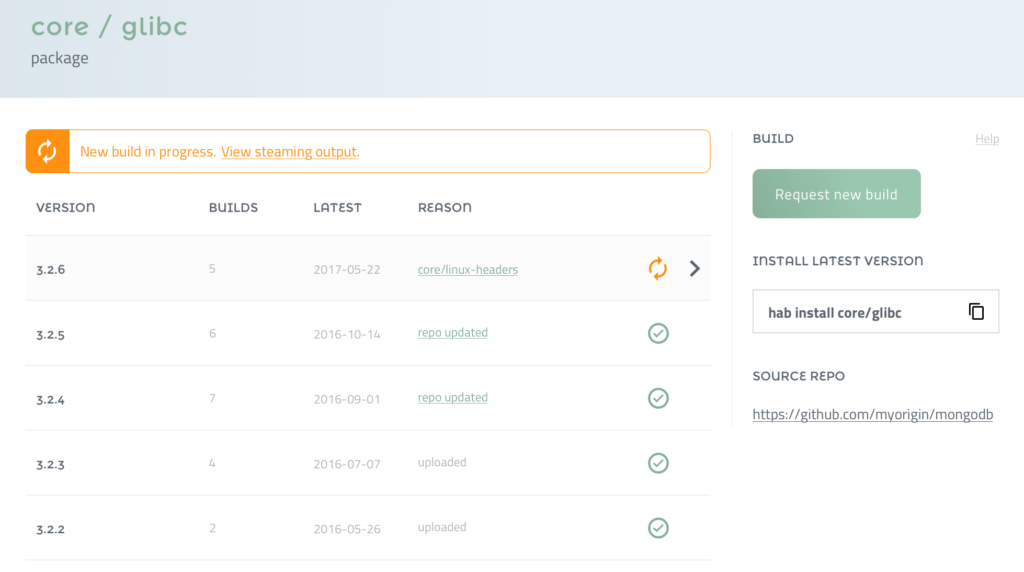Copy the hab install command

976,312
